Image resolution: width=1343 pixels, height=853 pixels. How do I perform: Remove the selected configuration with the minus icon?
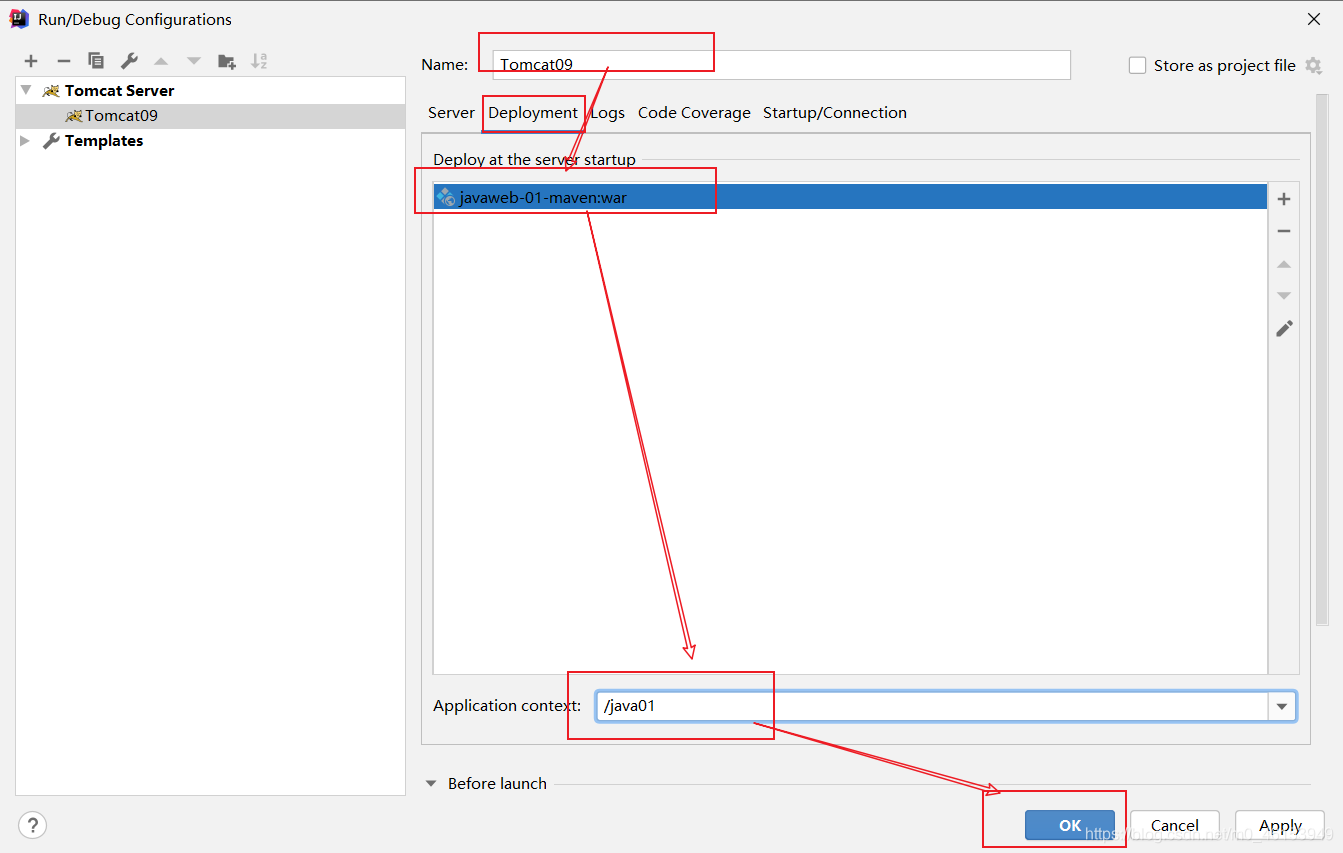click(63, 61)
